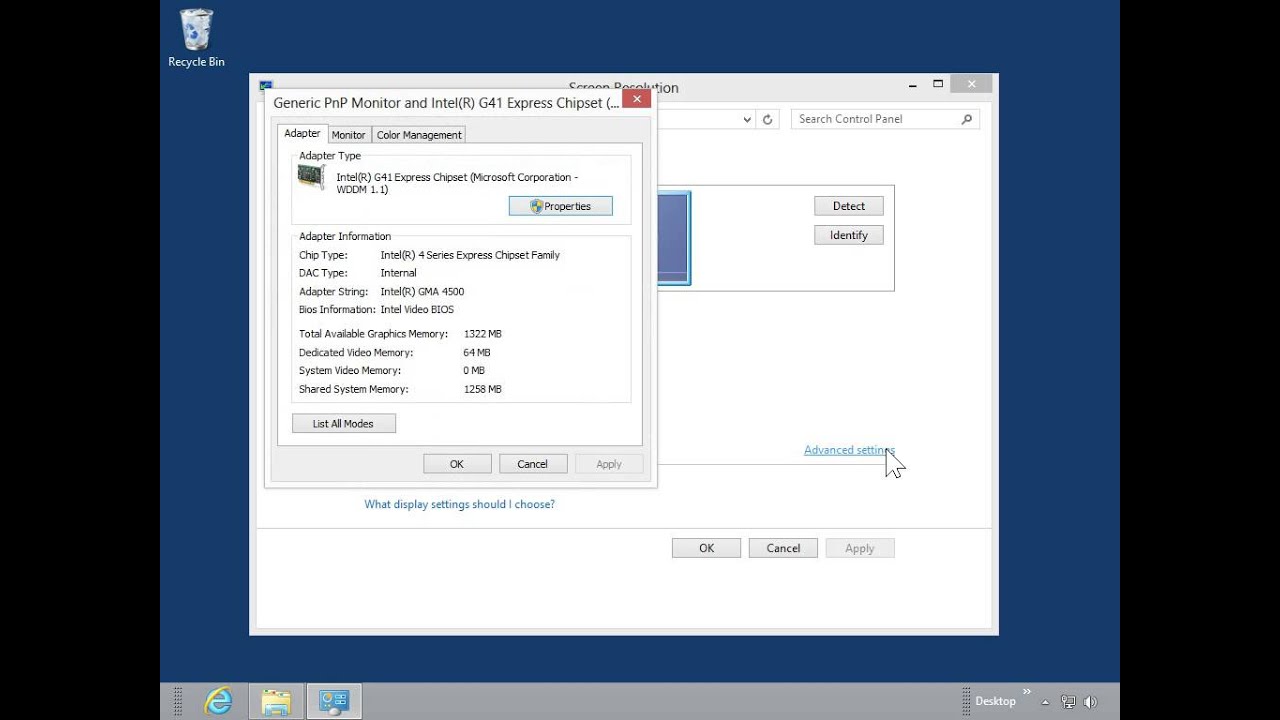Image resolution: width=1280 pixels, height=720 pixels.
Task: Launch Internet Explorer from the taskbar
Action: pyautogui.click(x=218, y=701)
